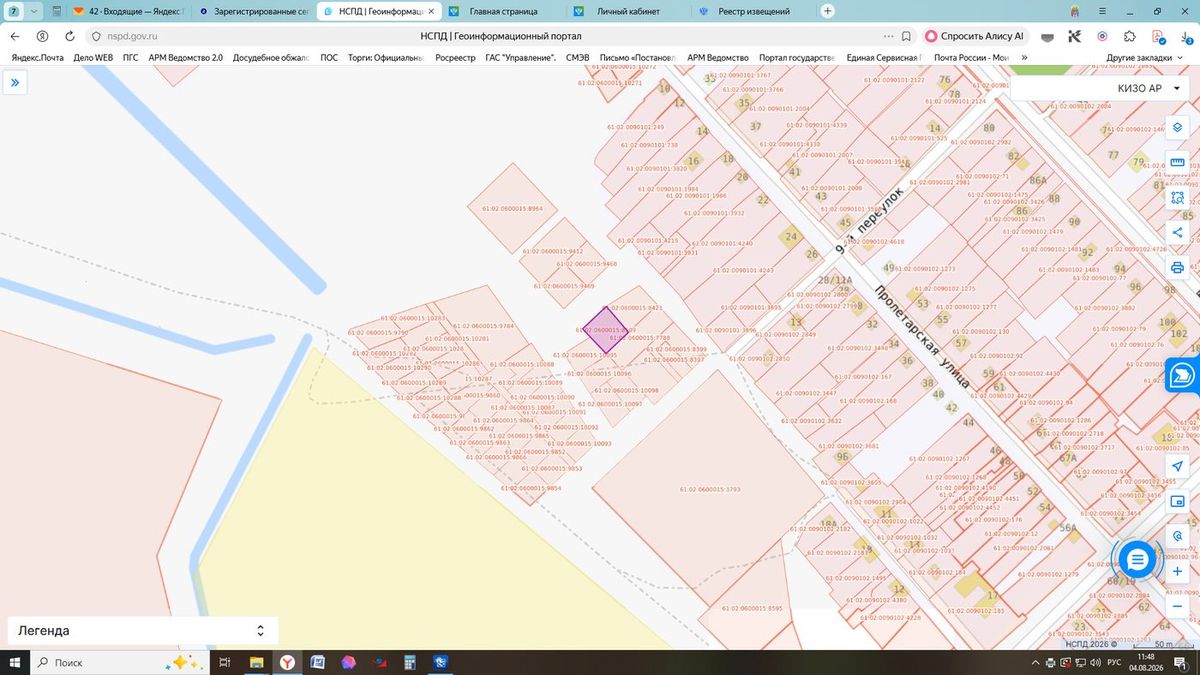Expand the left sidebar panel
The image size is (1200, 675).
coord(15,83)
